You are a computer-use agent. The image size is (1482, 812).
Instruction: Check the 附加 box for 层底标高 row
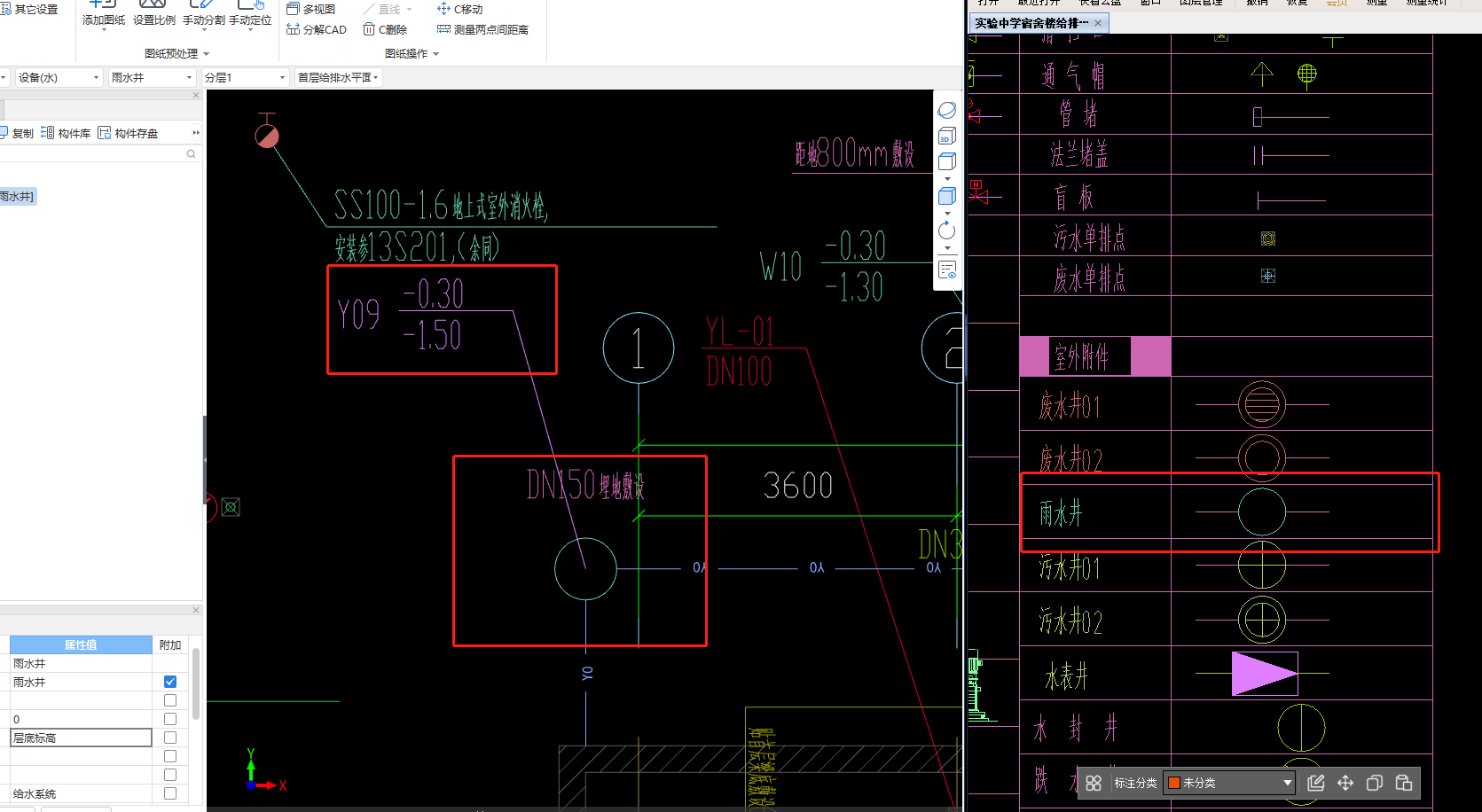point(170,738)
